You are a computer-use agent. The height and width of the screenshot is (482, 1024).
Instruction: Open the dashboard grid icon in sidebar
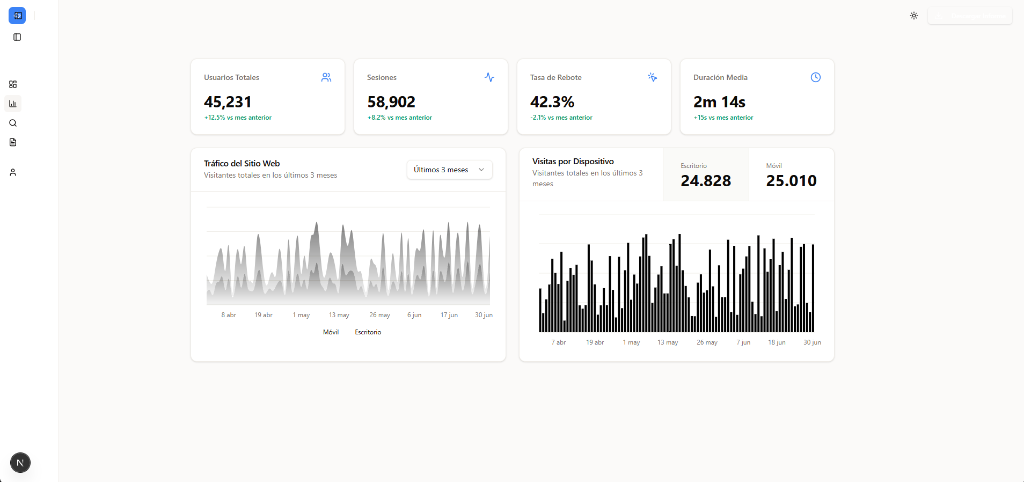tap(13, 84)
